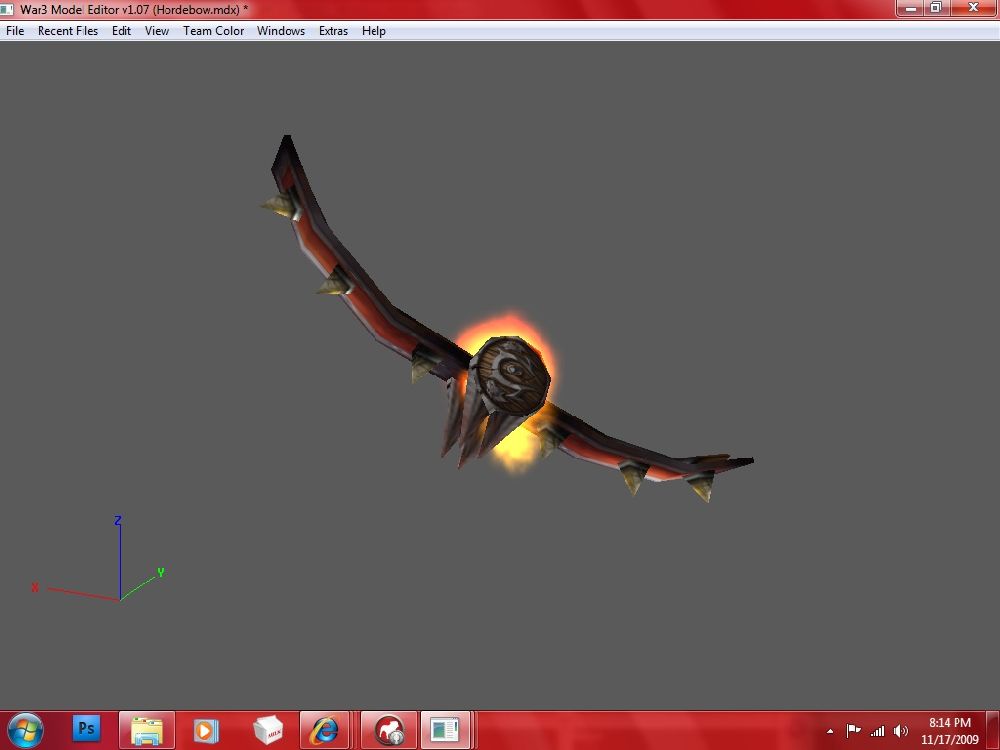Open the volume speaker tray icon

point(901,731)
